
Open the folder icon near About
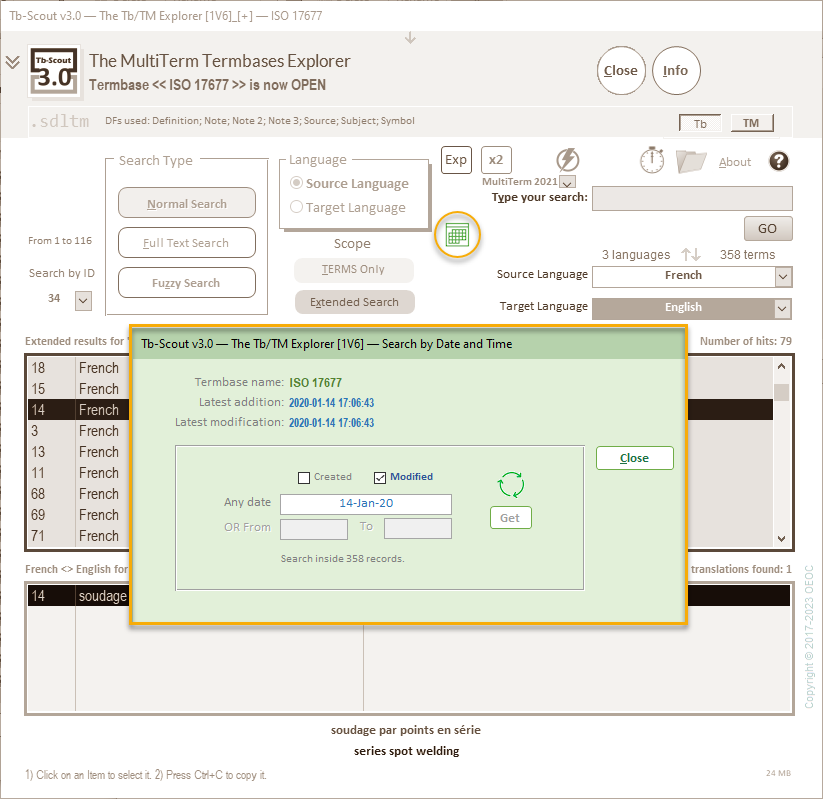click(x=691, y=161)
